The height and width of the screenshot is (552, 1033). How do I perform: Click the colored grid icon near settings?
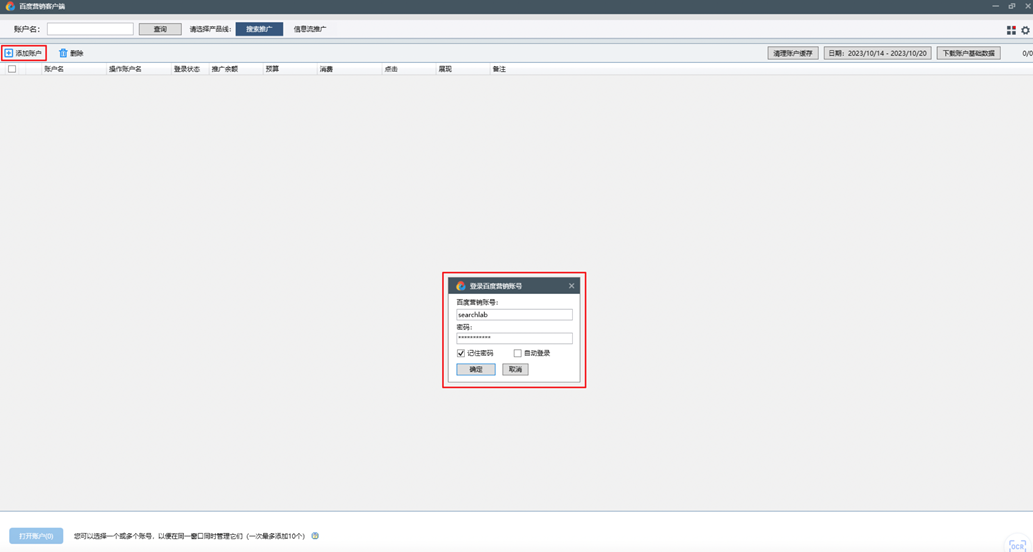[x=1011, y=30]
